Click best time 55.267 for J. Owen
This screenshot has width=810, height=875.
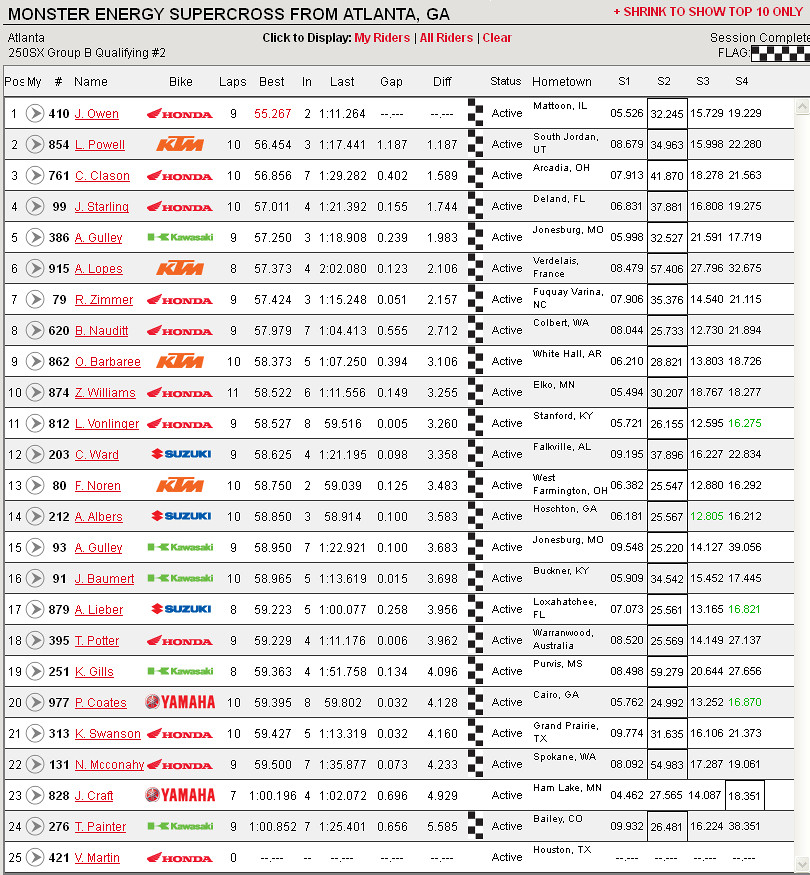(272, 114)
